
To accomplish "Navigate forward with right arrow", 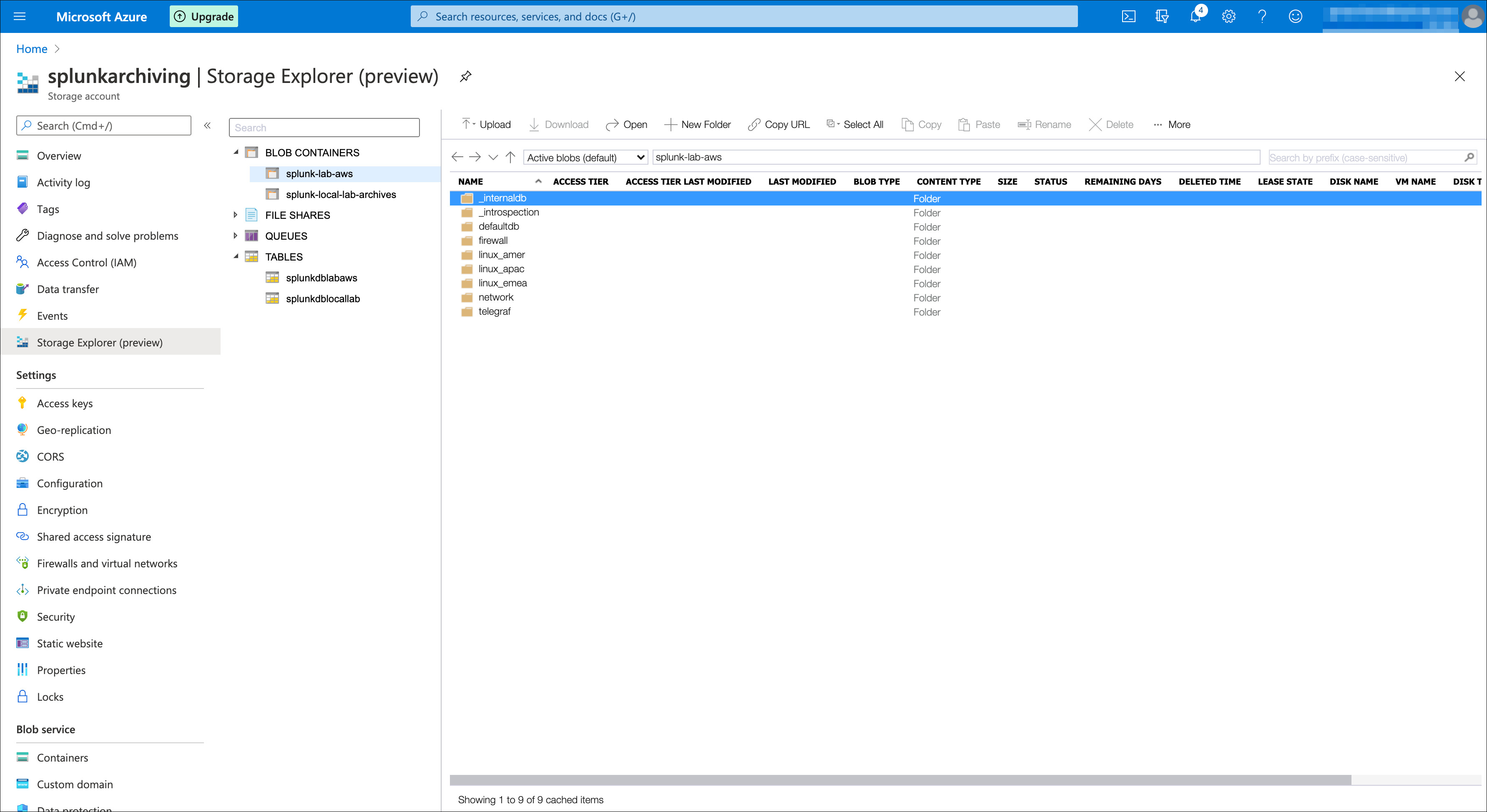I will (475, 157).
